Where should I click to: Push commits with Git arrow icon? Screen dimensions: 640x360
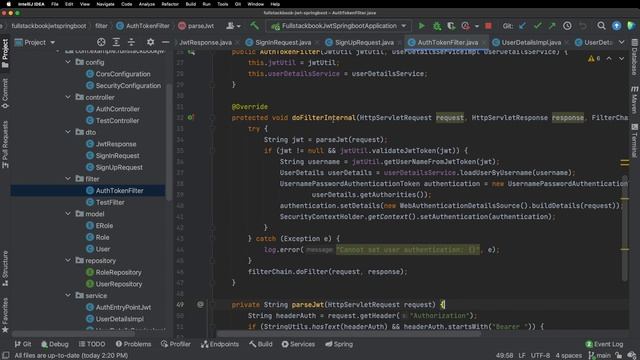[552, 26]
